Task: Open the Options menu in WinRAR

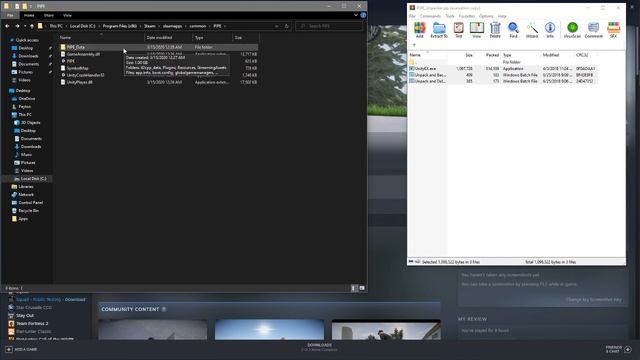Action: (x=486, y=16)
